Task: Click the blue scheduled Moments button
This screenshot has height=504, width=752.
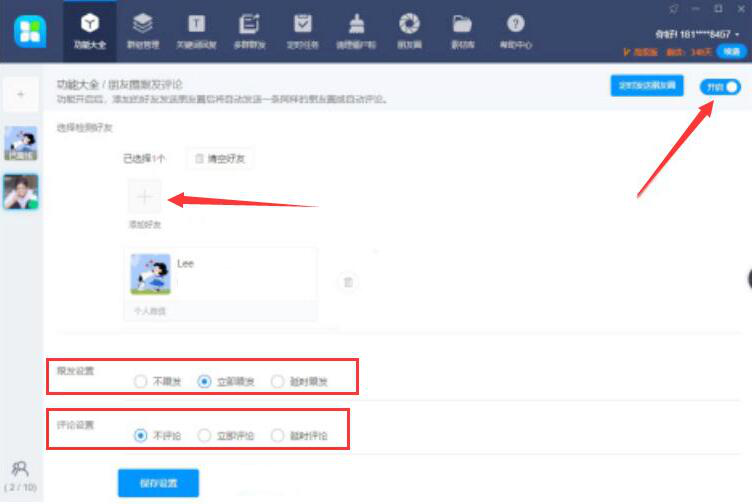Action: tap(647, 86)
